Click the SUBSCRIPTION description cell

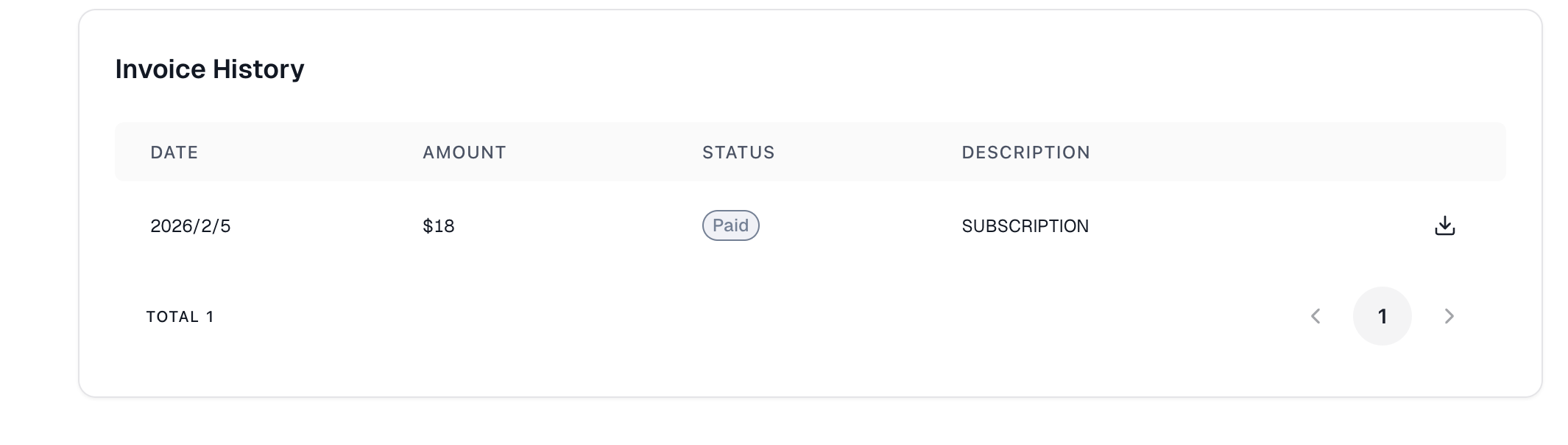(x=1025, y=226)
